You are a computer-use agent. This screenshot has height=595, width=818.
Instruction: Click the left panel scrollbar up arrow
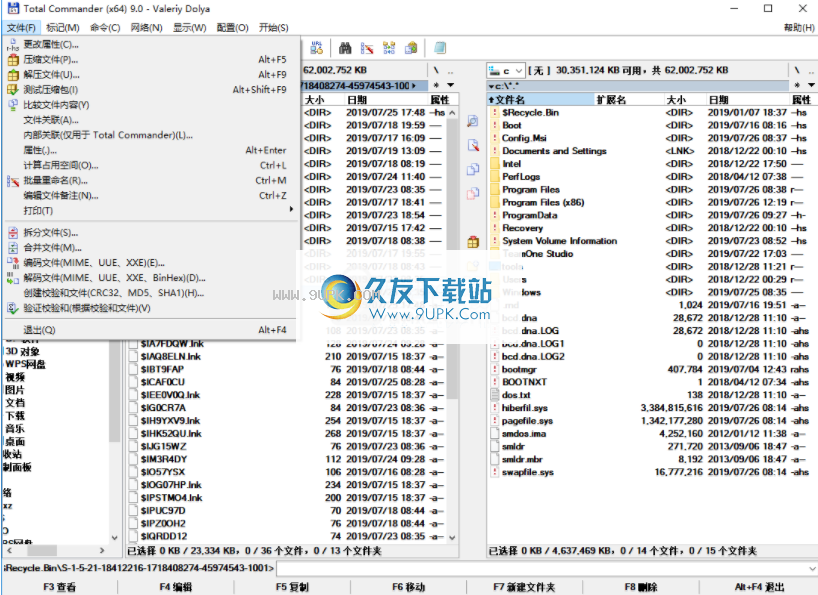pos(452,112)
